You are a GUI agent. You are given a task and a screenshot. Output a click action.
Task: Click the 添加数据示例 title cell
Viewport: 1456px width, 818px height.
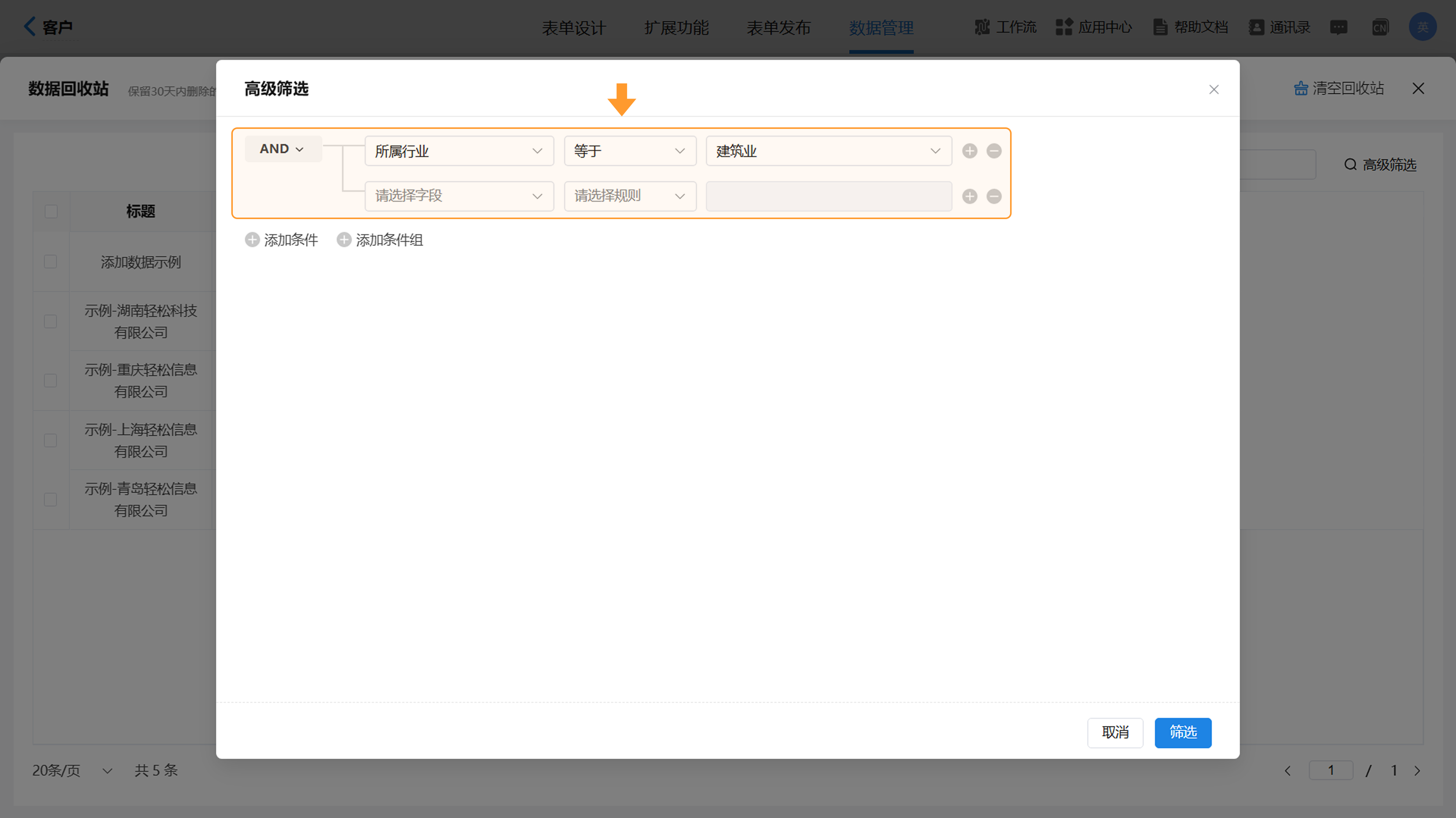(141, 262)
